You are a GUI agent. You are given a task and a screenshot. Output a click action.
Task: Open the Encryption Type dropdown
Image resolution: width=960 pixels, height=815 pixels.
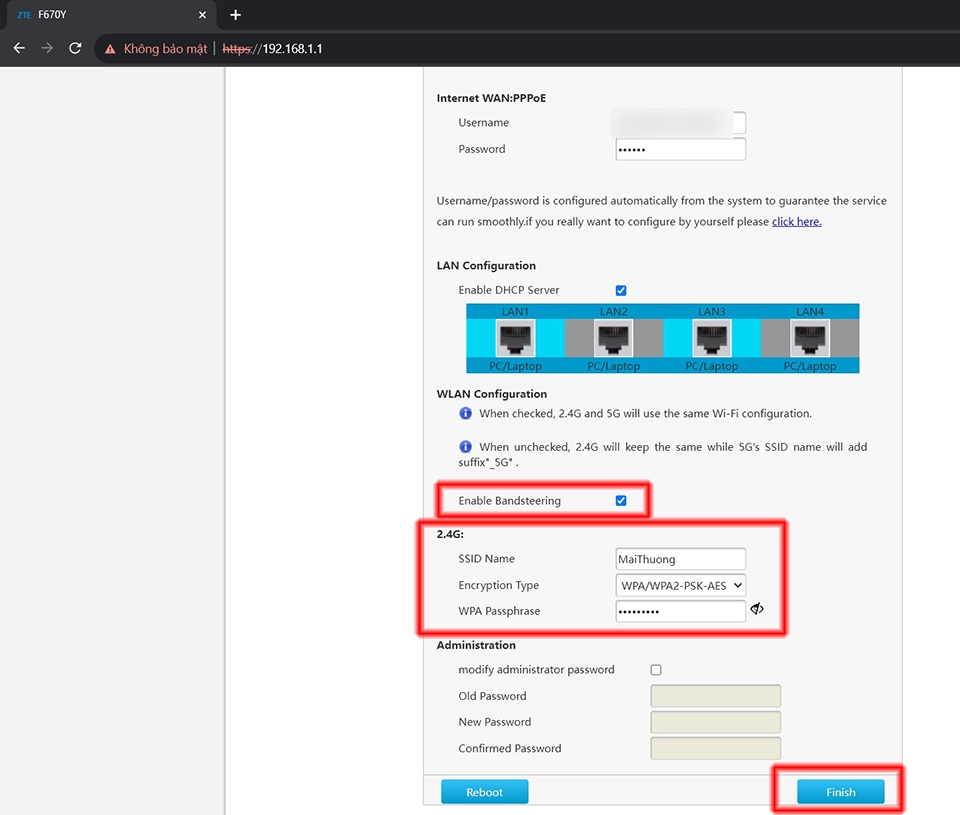tap(680, 585)
